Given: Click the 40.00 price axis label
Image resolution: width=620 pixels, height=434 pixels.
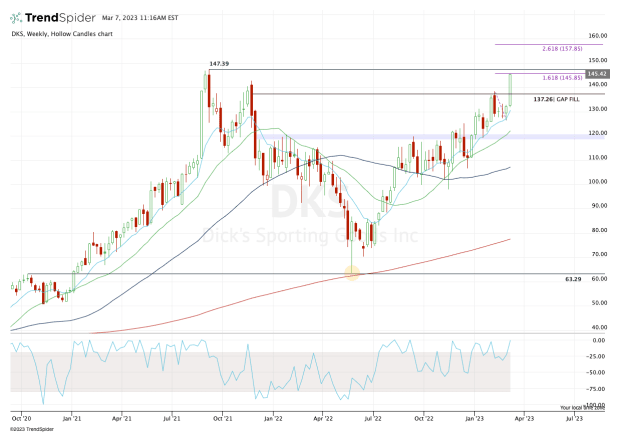Looking at the screenshot, I should click(x=599, y=327).
